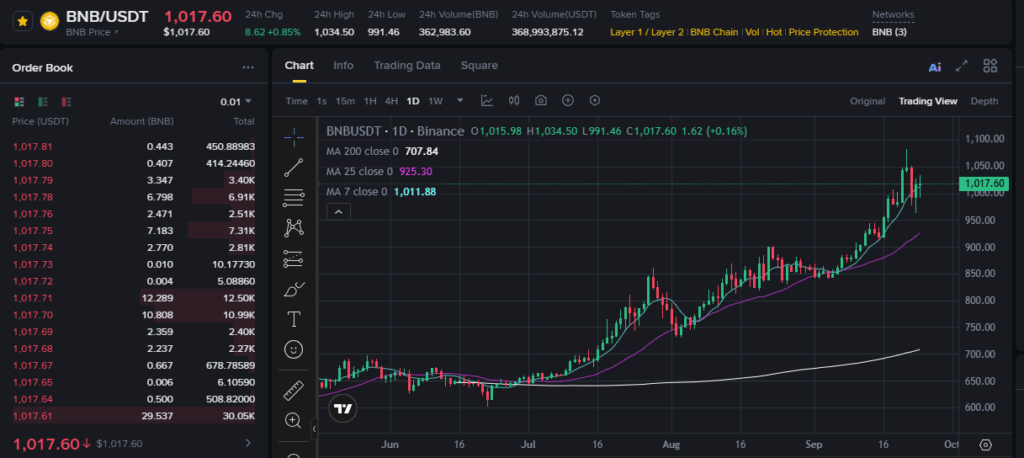This screenshot has width=1024, height=458.
Task: Click the BNB Chain token tag
Action: tap(714, 32)
